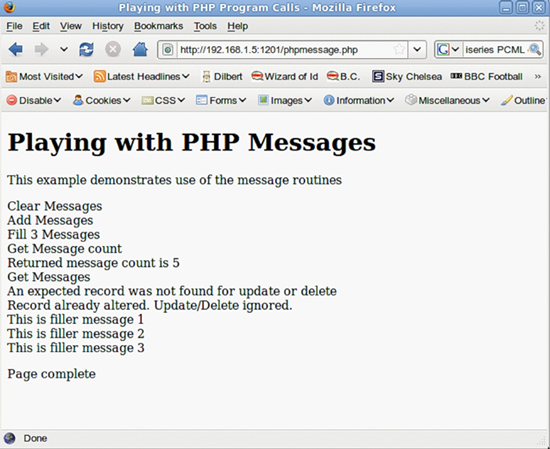Open the CSS toolbar dropdown
Image resolution: width=550 pixels, height=449 pixels.
coord(163,100)
